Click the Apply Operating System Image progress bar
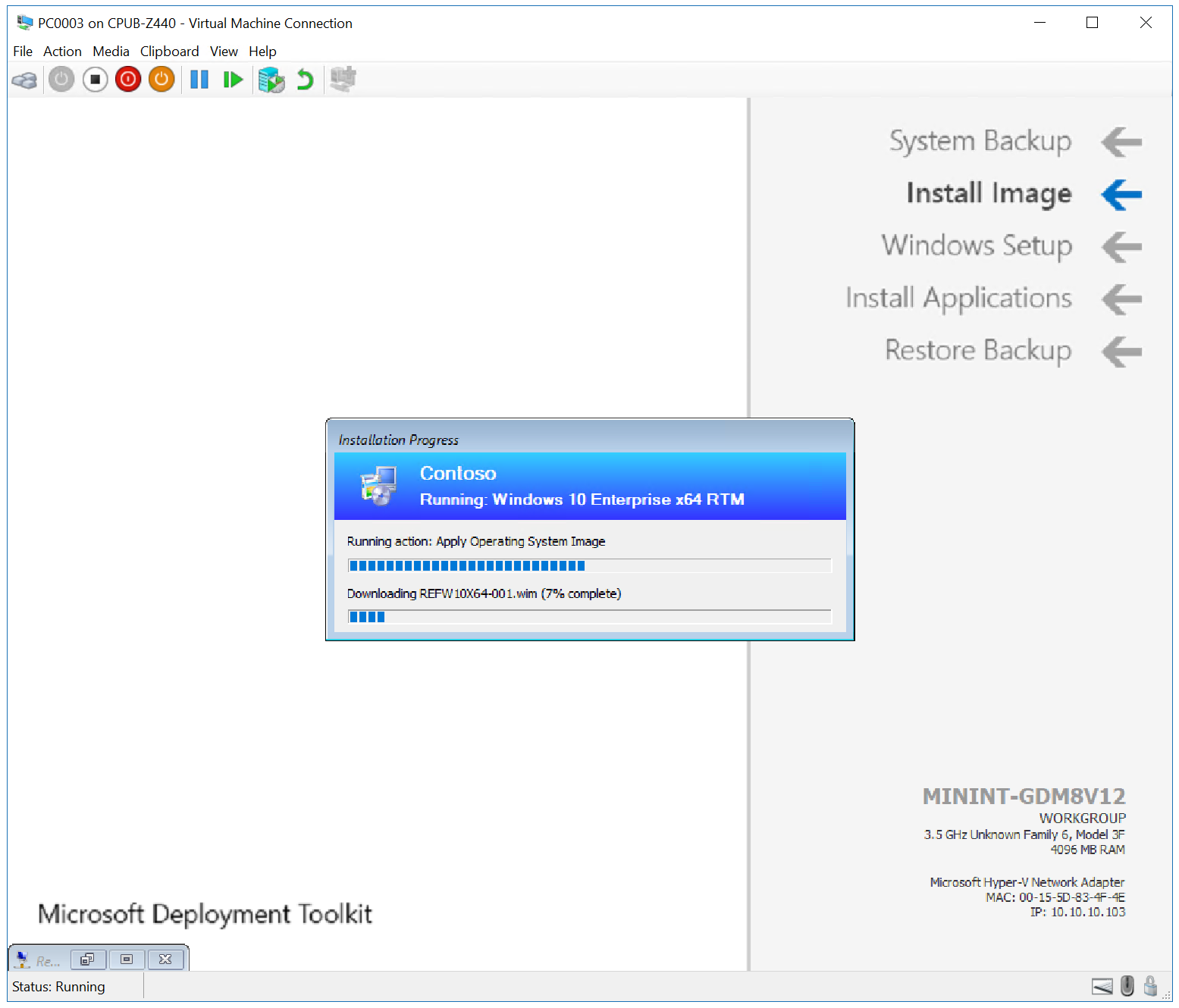Image resolution: width=1179 pixels, height=1008 pixels. [x=589, y=565]
